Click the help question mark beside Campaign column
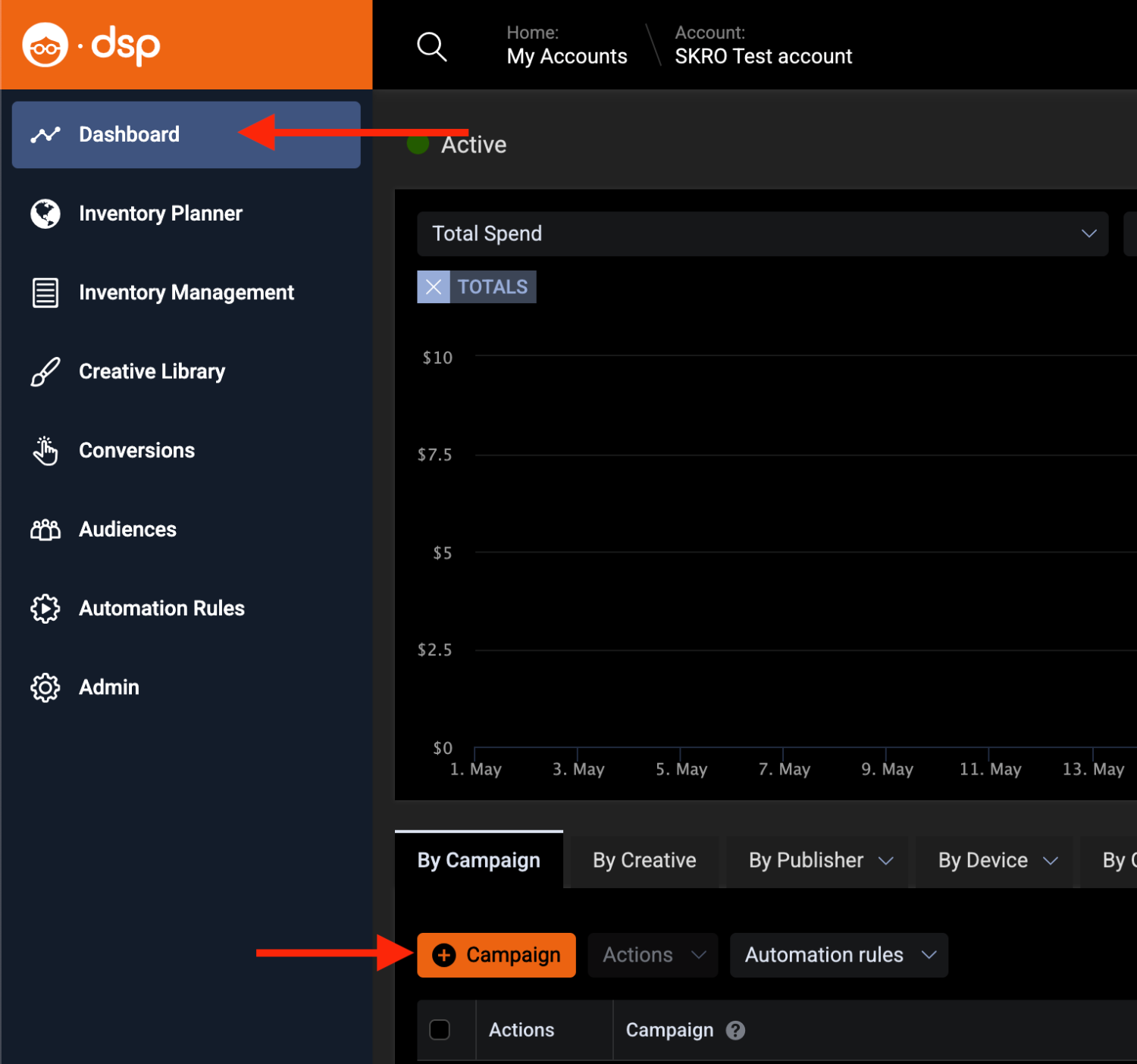Screen dimensions: 1137x1064 [735, 1030]
